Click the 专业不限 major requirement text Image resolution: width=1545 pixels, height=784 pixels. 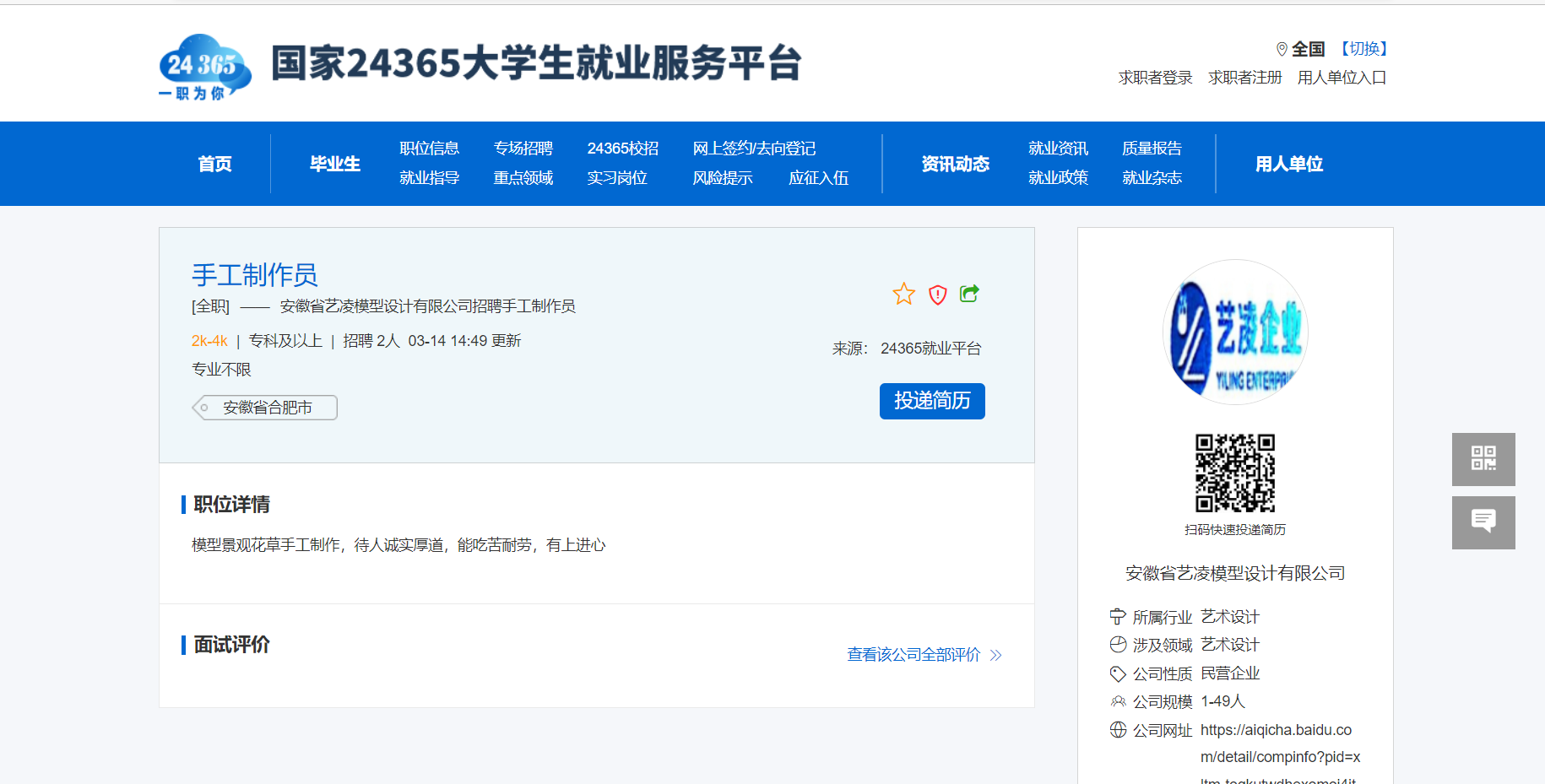pyautogui.click(x=221, y=370)
